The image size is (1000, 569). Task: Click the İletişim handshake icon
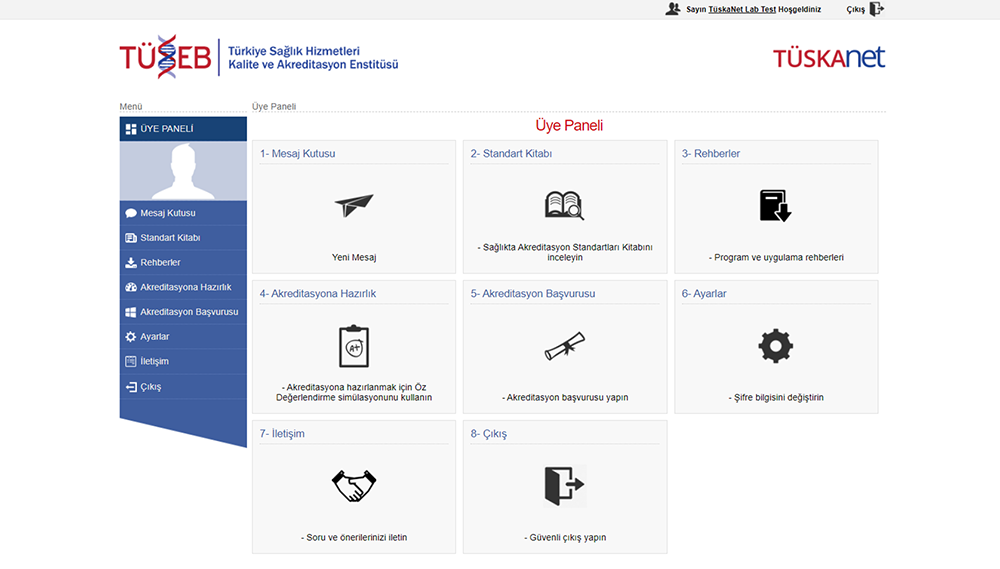click(x=354, y=486)
